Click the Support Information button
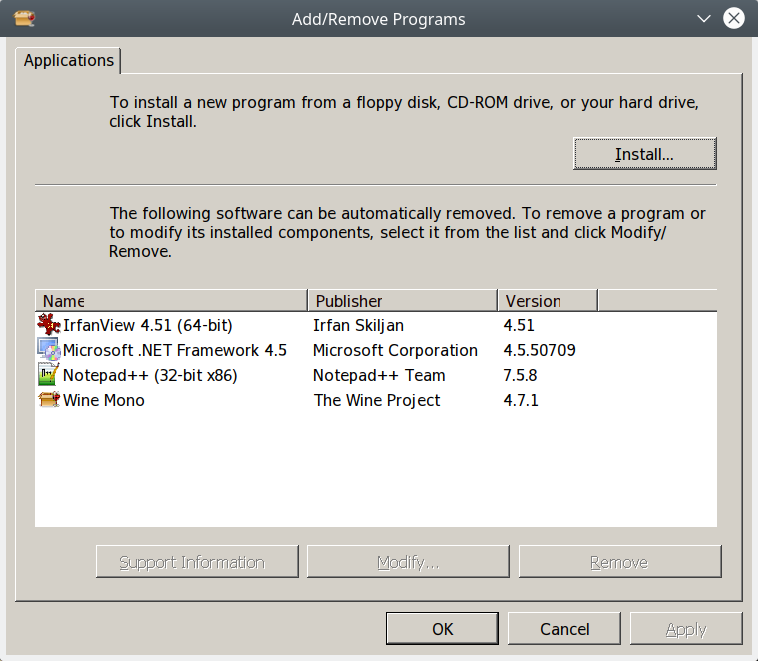This screenshot has height=661, width=758. 197,562
